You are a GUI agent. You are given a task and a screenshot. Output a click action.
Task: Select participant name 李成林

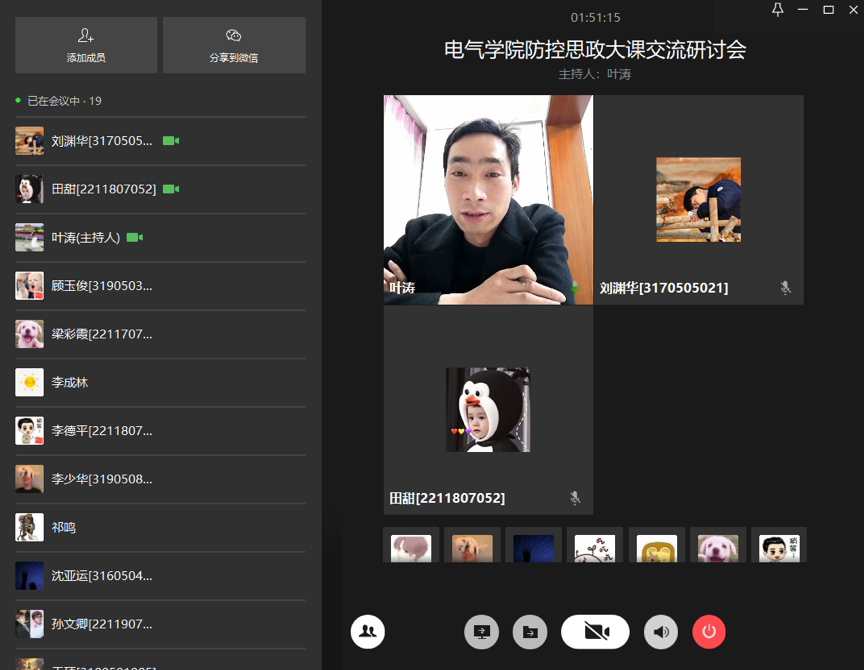(69, 382)
